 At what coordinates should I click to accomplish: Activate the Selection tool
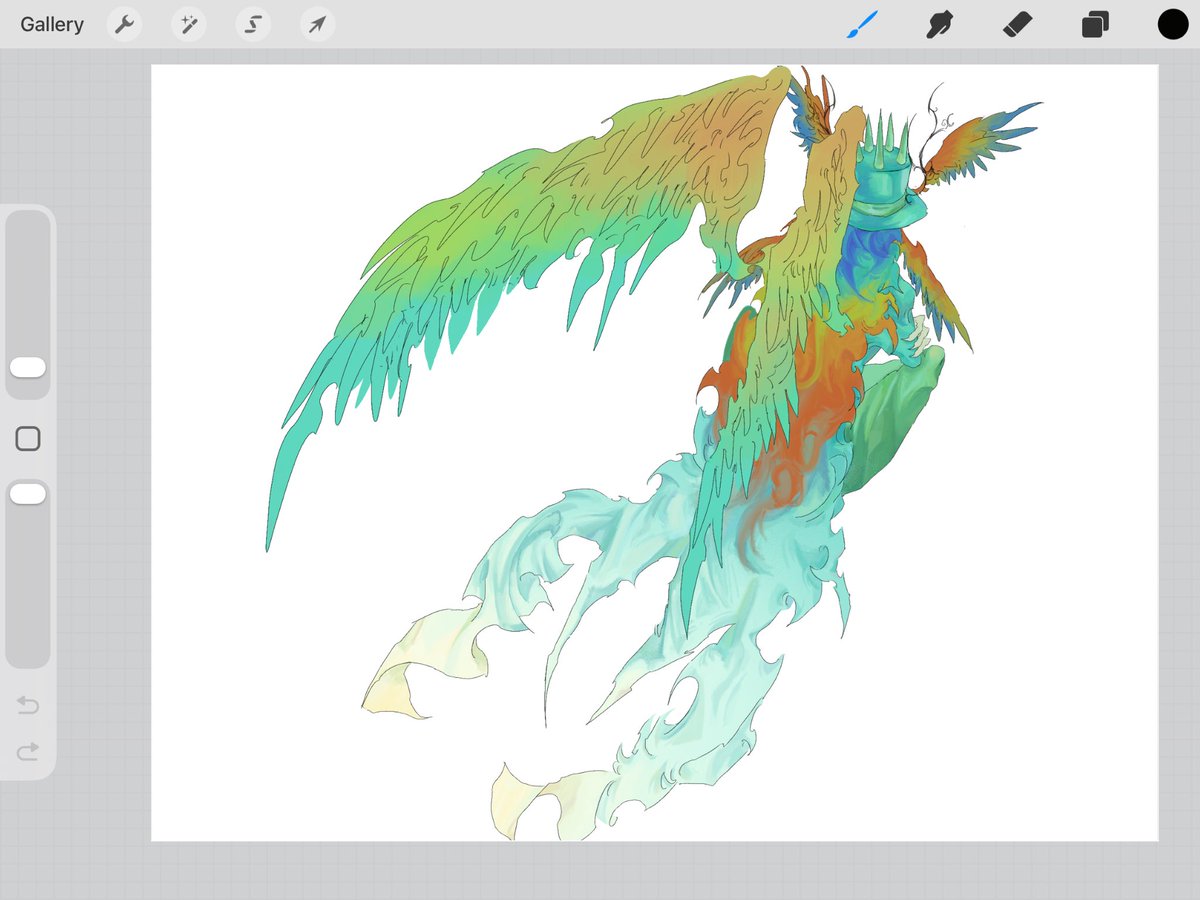(253, 25)
